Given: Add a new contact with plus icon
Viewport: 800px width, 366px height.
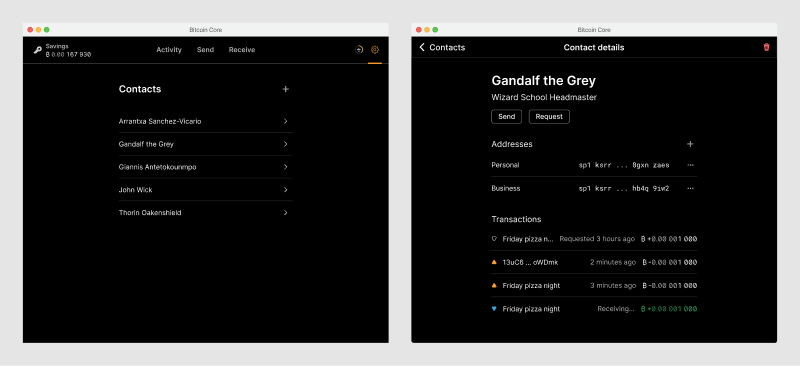Looking at the screenshot, I should (x=286, y=89).
